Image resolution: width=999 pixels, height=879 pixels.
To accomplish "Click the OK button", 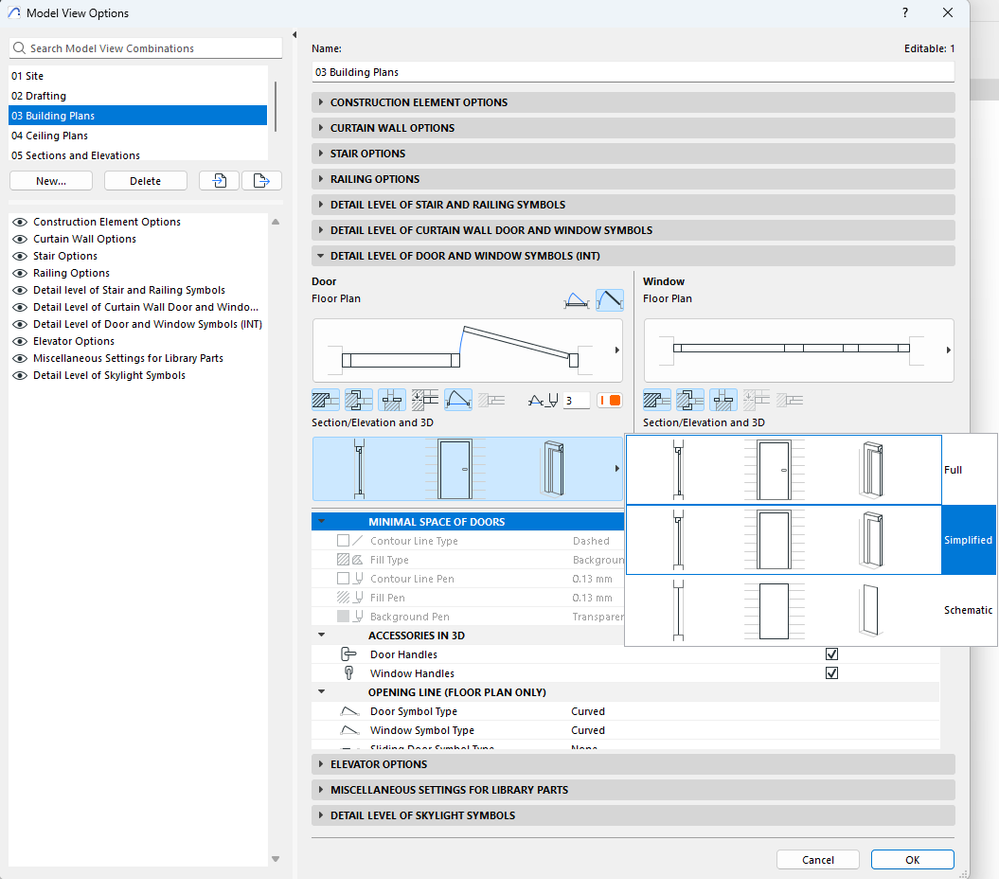I will (x=912, y=860).
